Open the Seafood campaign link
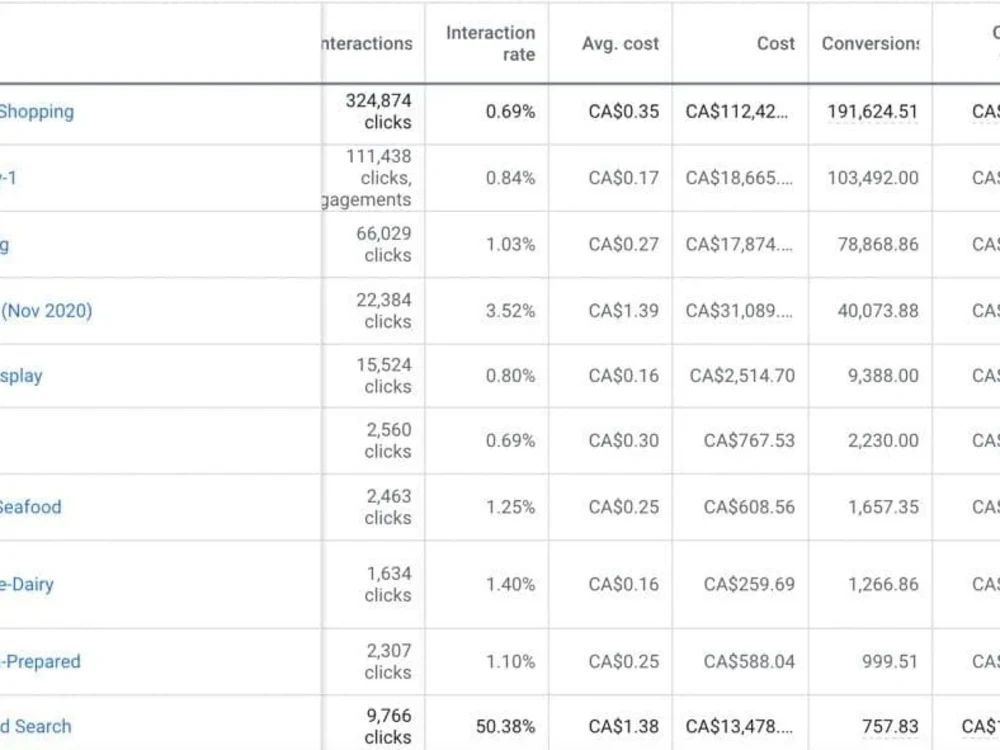This screenshot has width=1000, height=750. point(31,507)
